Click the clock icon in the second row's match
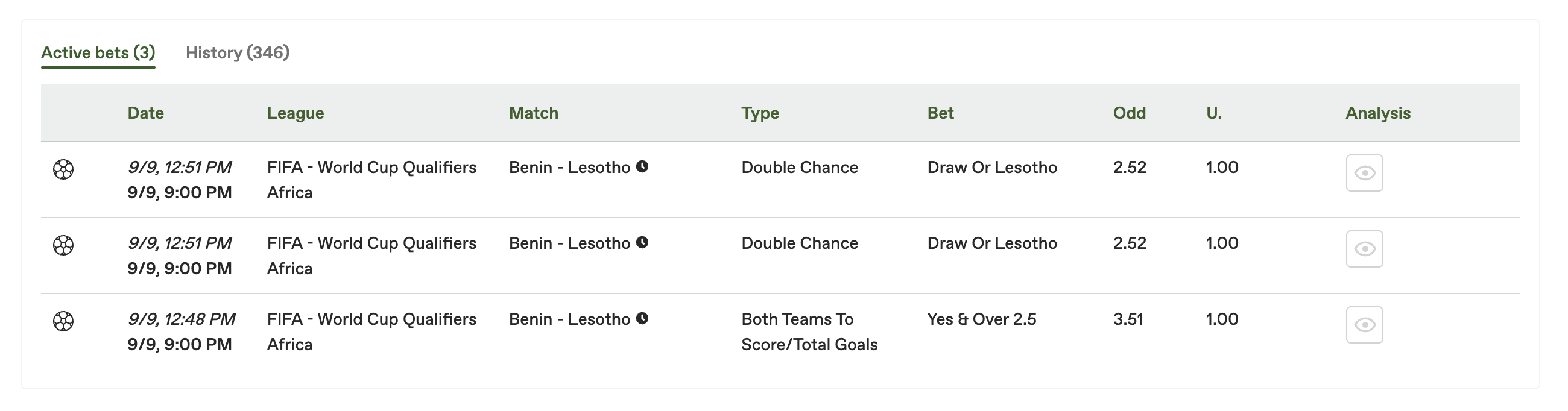Viewport: 1568px width, 411px height. click(642, 243)
